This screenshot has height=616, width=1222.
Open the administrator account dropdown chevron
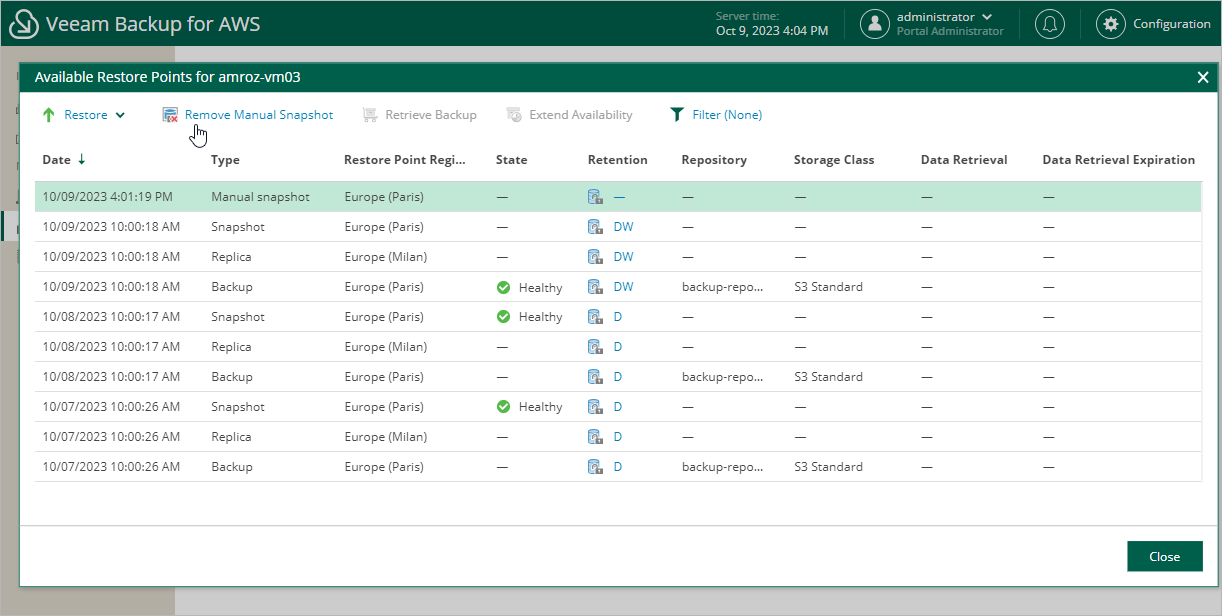click(x=988, y=17)
